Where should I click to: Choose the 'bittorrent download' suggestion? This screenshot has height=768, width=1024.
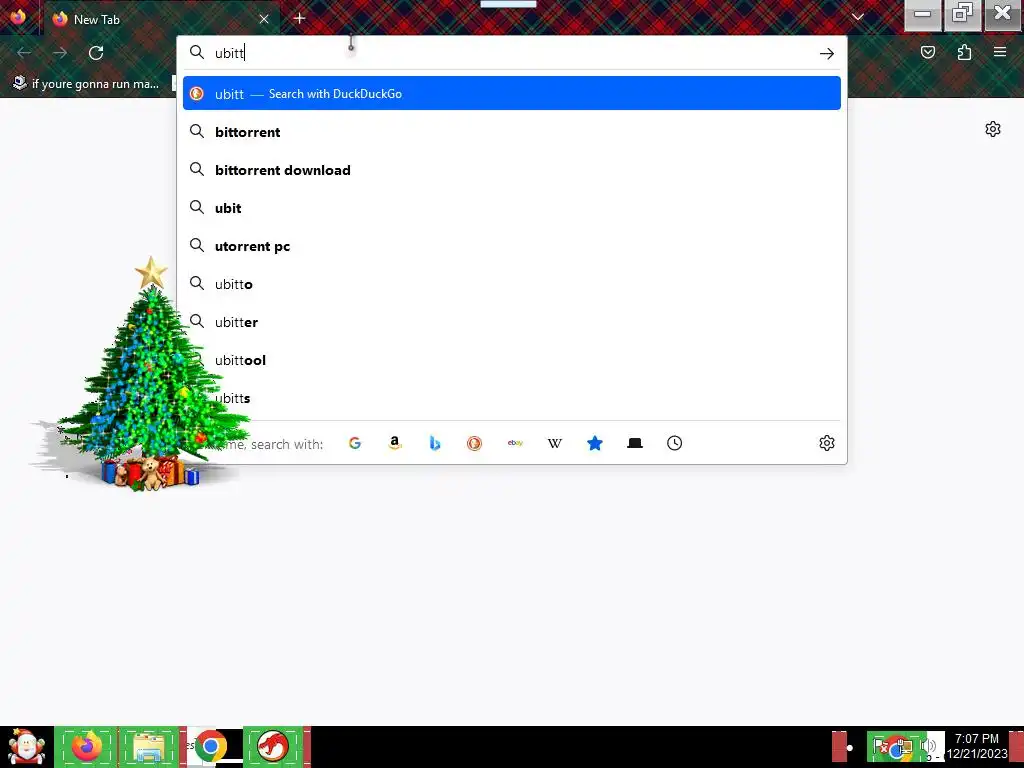coord(511,170)
